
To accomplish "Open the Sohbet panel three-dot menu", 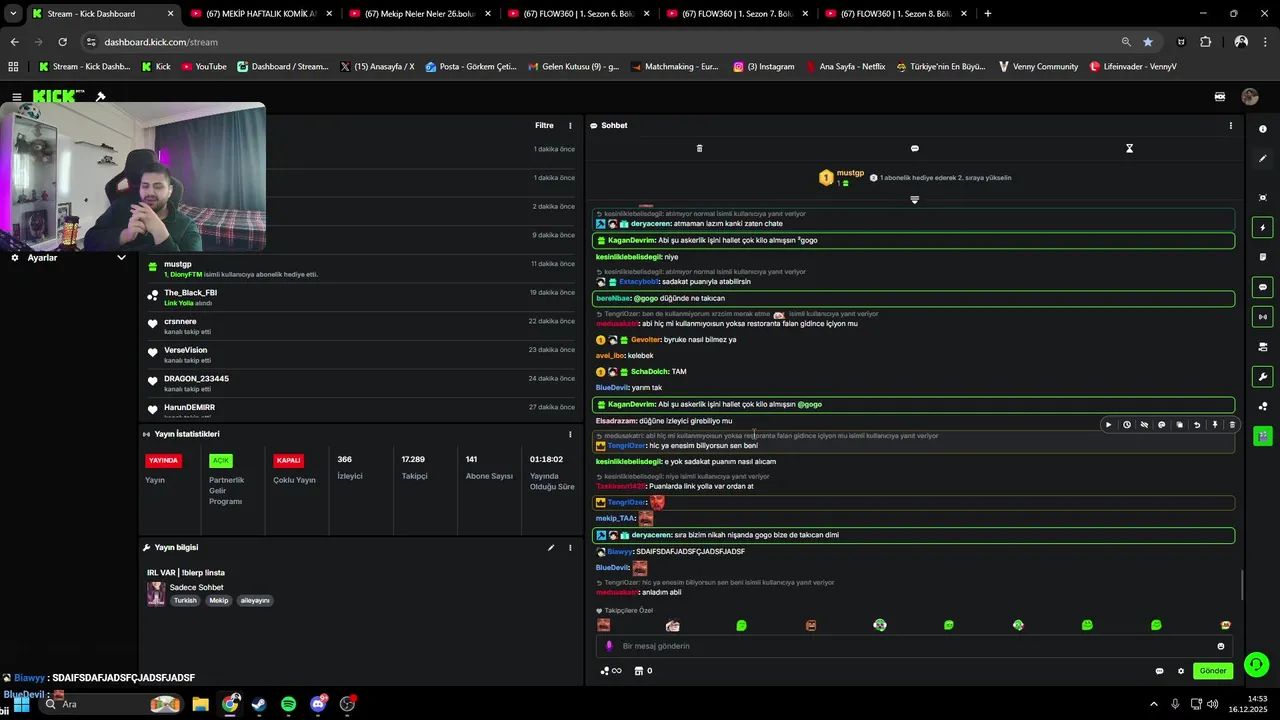I will (x=1230, y=126).
